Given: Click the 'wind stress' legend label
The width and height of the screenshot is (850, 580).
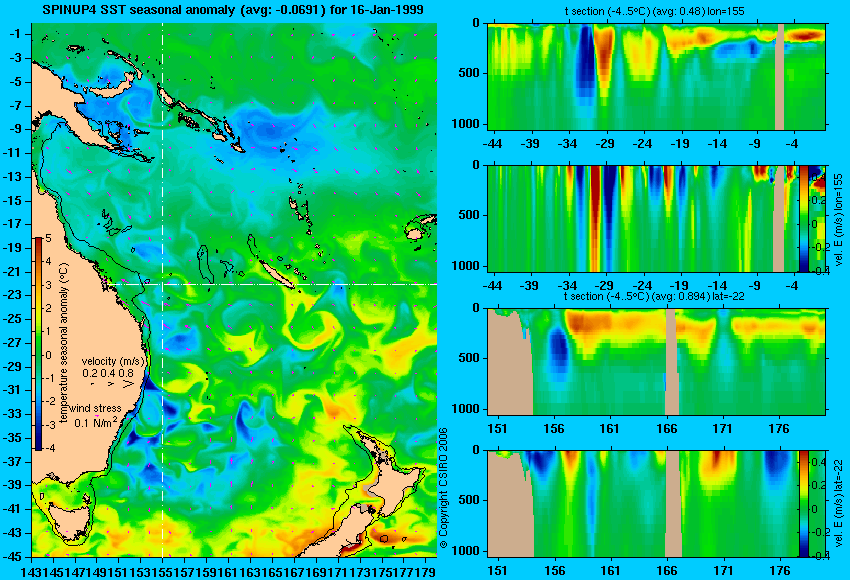Looking at the screenshot, I should click(x=95, y=408).
